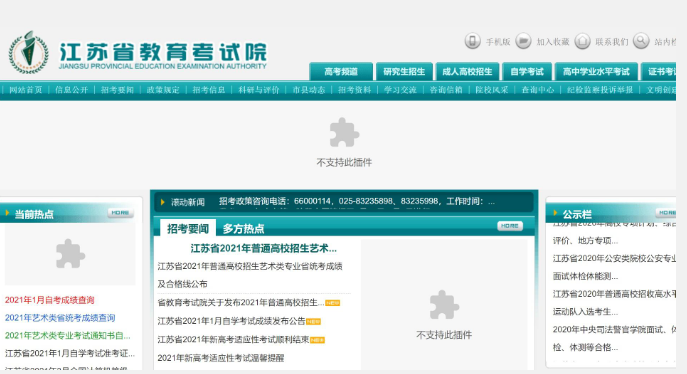Screen dimensions: 687x374
Task: Open 江苏省2020年普通高校招收高水平运动队 notice
Action: [614, 303]
